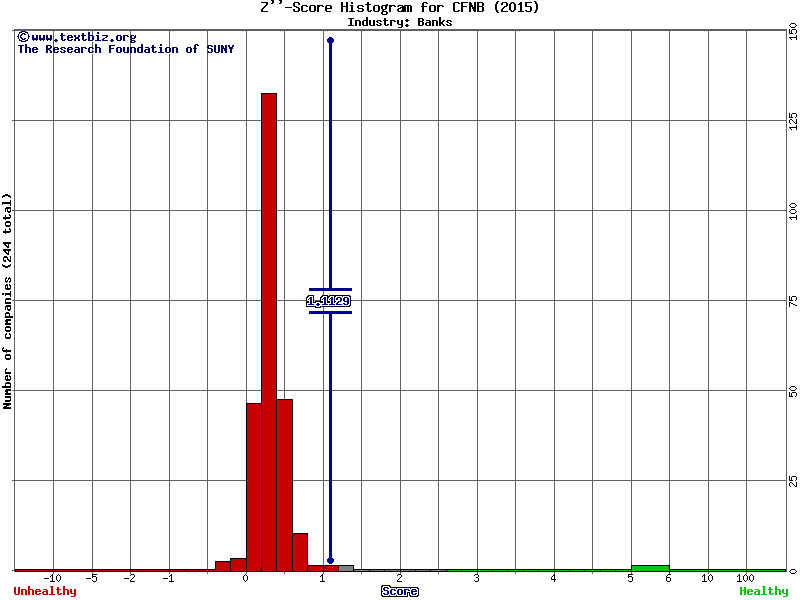Click the x-axis tick label -1
800x600 pixels.
pyautogui.click(x=168, y=578)
